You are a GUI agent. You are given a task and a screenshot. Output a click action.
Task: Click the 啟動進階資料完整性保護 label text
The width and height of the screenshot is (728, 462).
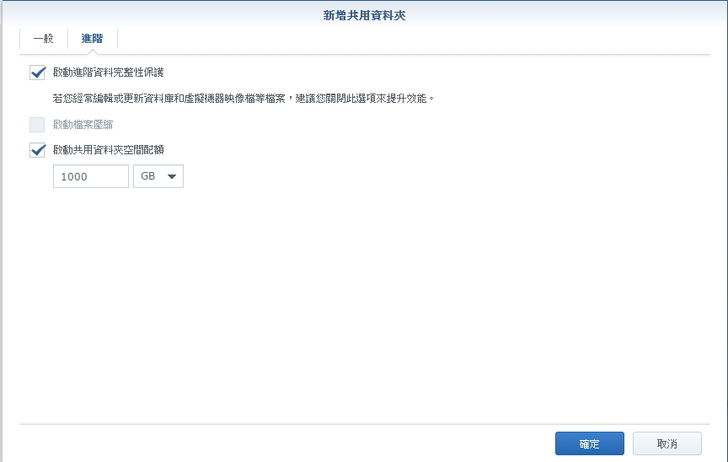108,72
